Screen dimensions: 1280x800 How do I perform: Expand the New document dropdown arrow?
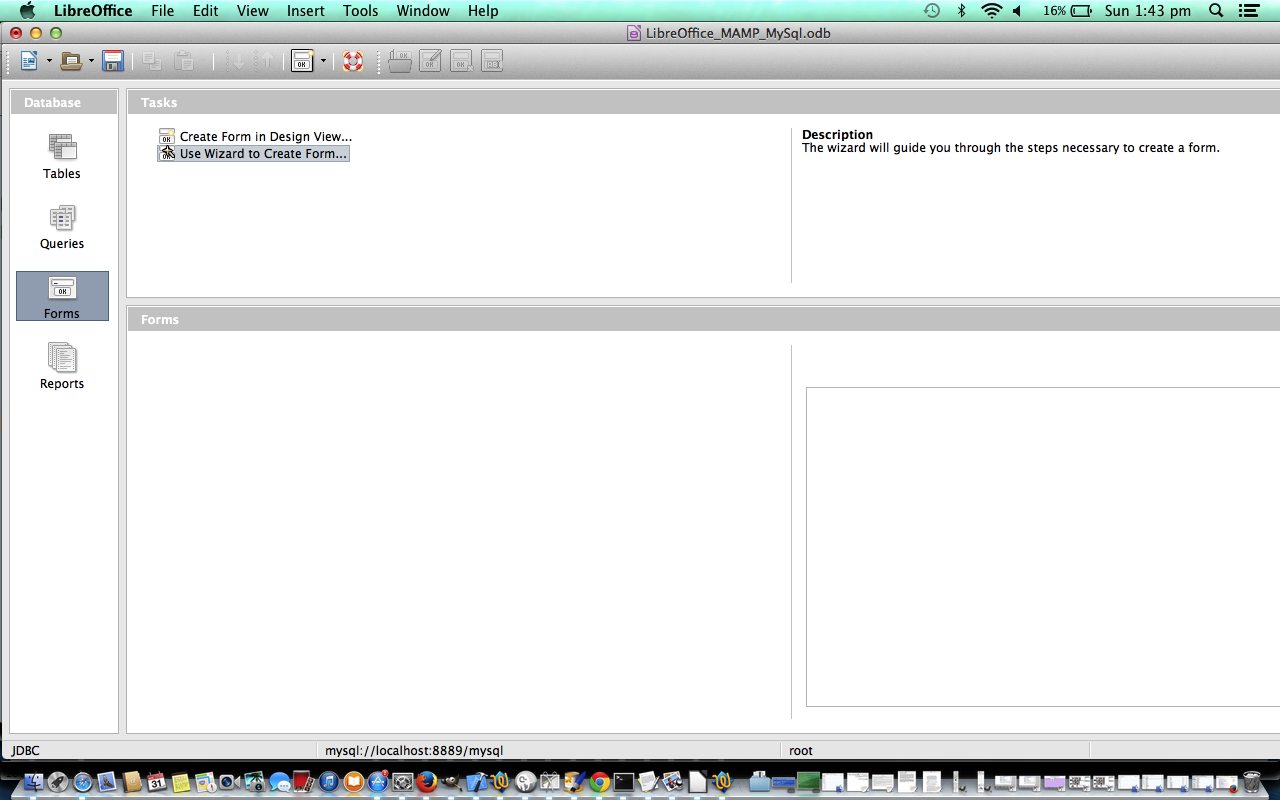(x=49, y=62)
